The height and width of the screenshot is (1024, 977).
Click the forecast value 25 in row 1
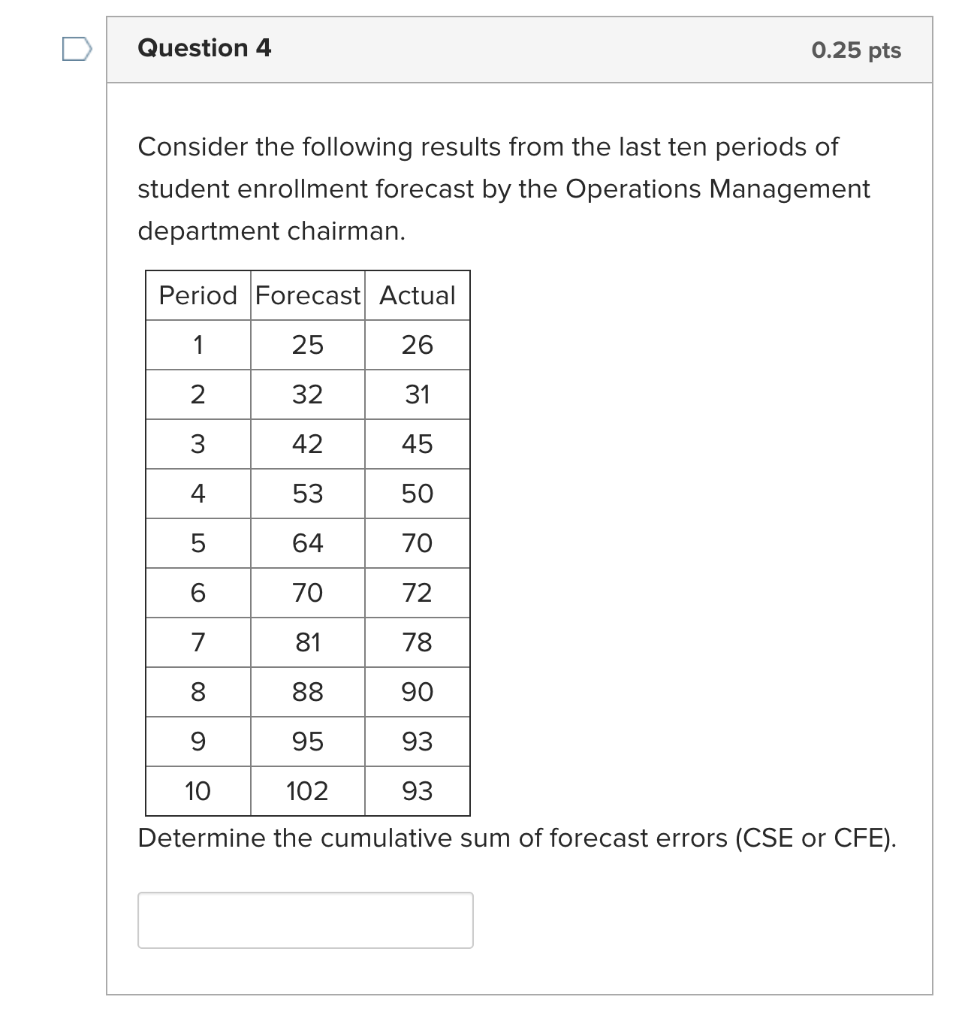[306, 344]
